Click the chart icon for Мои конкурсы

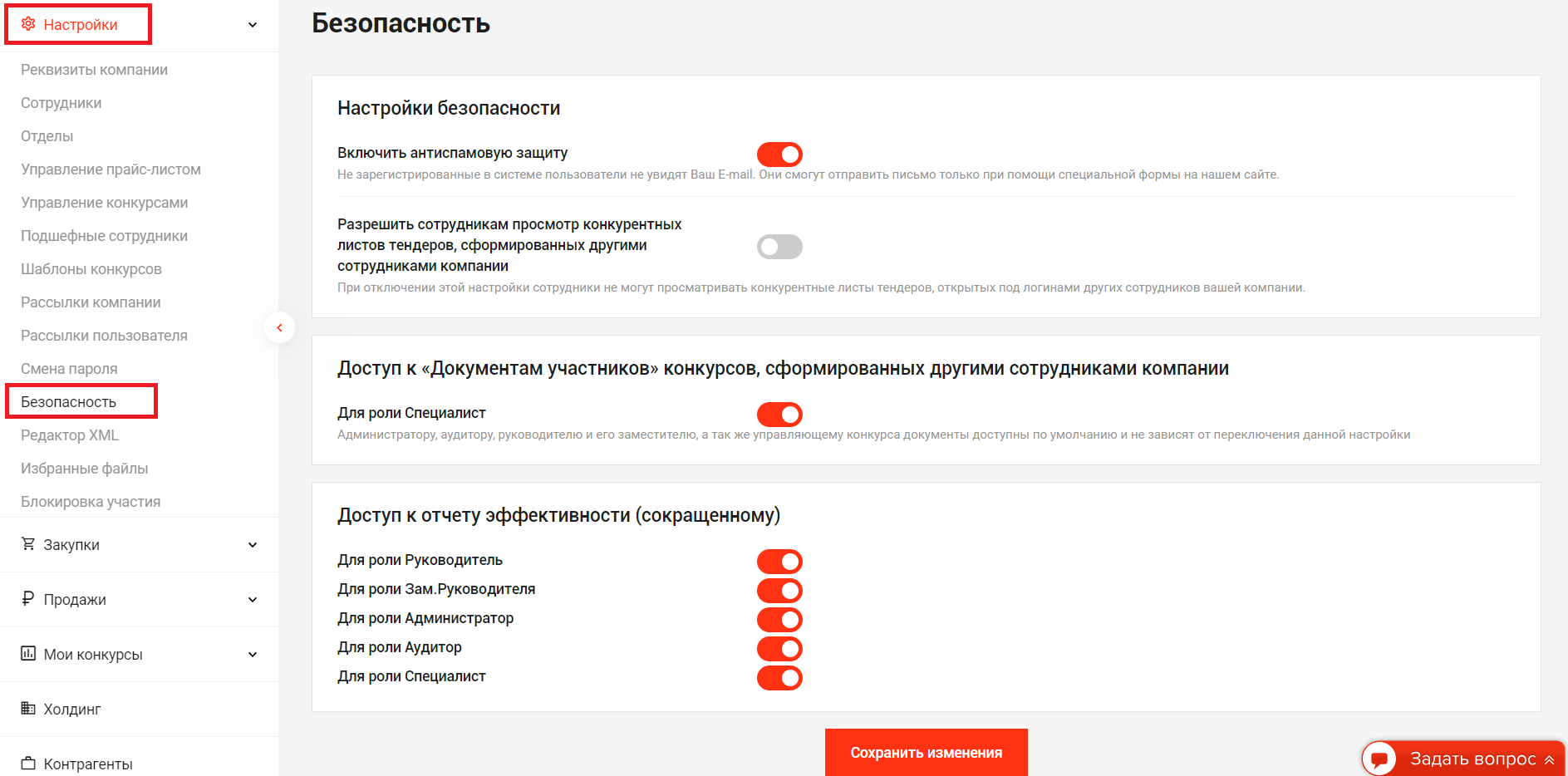pos(28,654)
